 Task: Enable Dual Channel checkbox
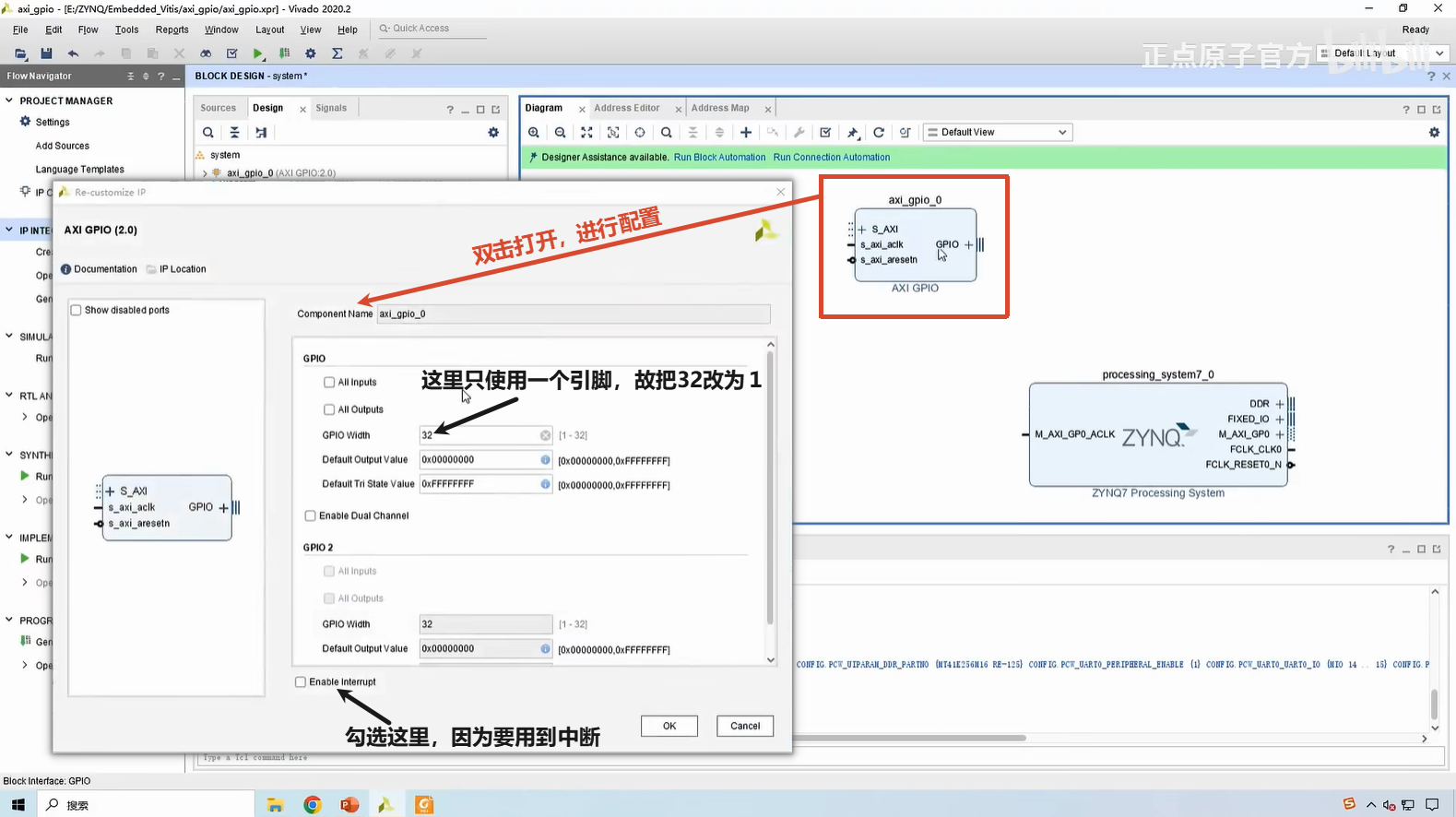click(x=311, y=516)
